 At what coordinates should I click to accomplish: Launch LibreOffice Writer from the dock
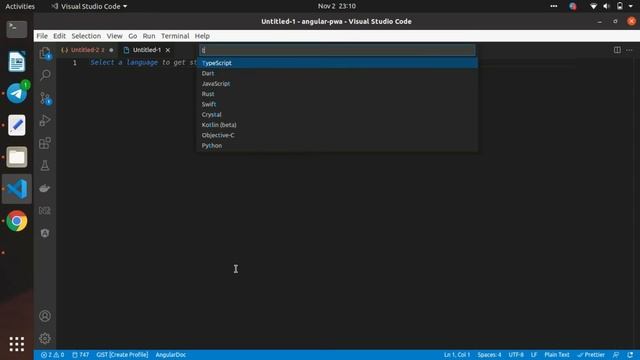point(17,61)
